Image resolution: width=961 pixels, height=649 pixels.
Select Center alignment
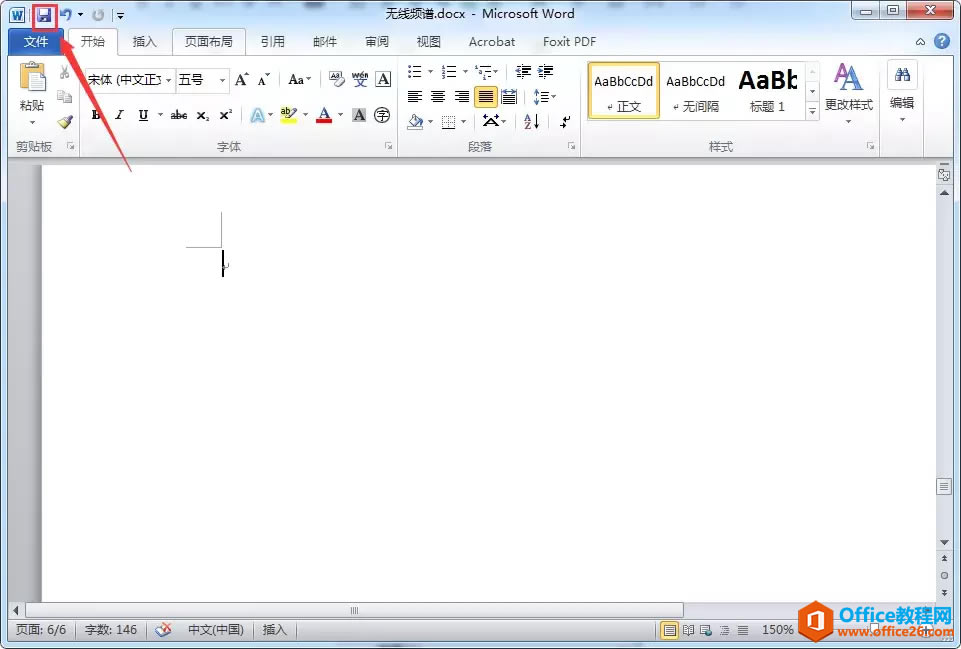438,97
